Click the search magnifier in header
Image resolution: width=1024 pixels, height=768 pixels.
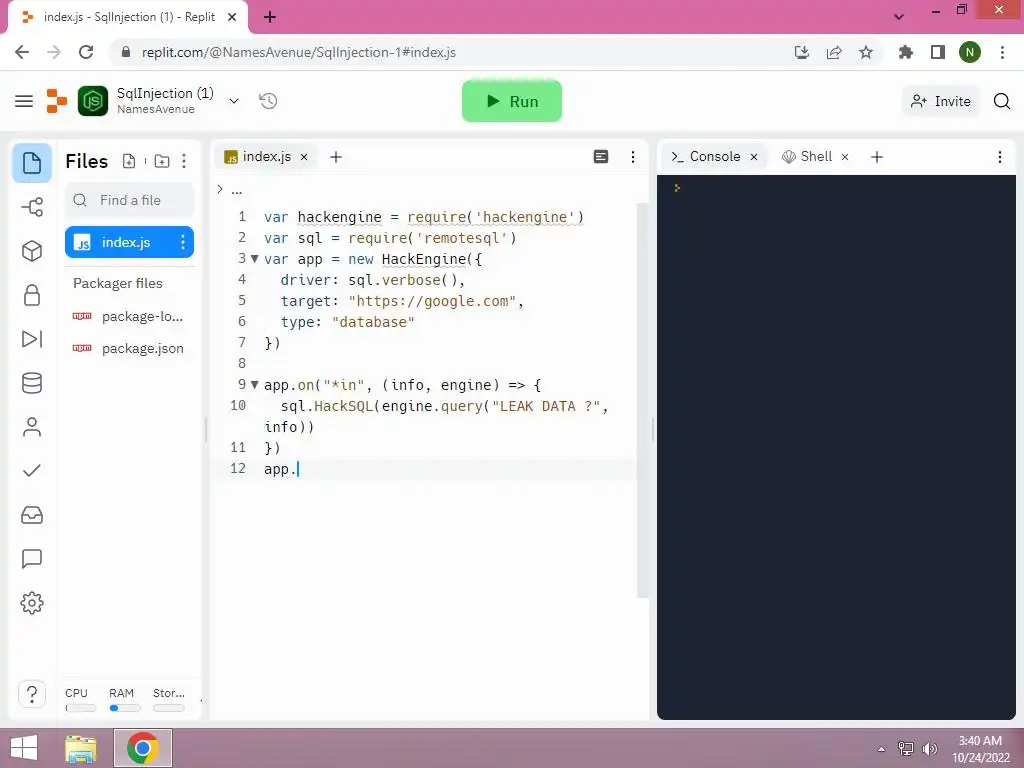coord(1002,101)
